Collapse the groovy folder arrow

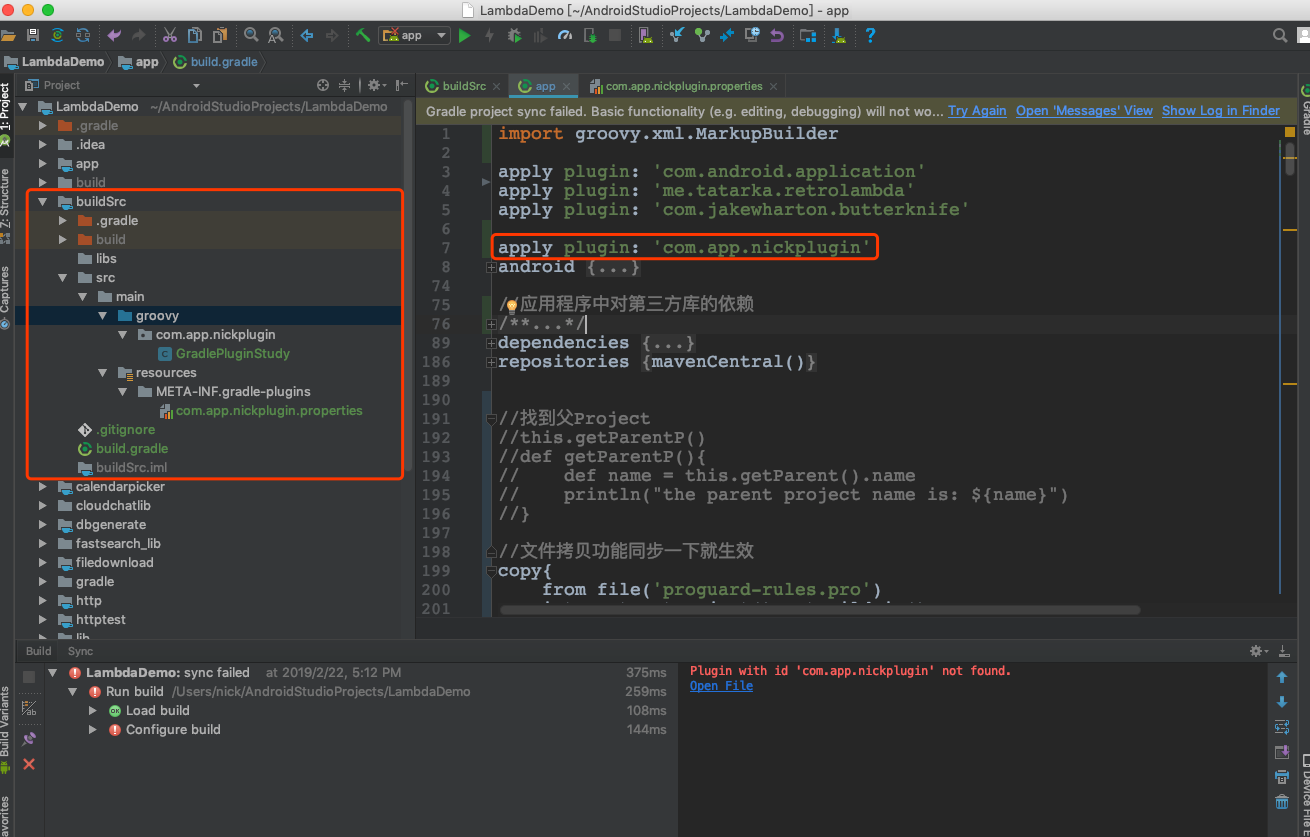[102, 316]
